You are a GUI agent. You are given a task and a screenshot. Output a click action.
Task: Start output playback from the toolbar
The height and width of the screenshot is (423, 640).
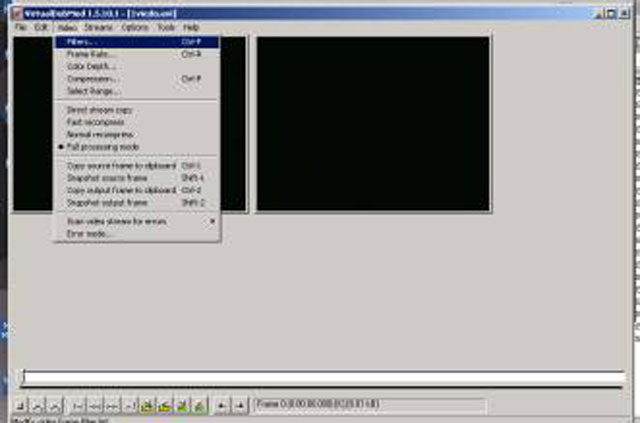coord(55,406)
